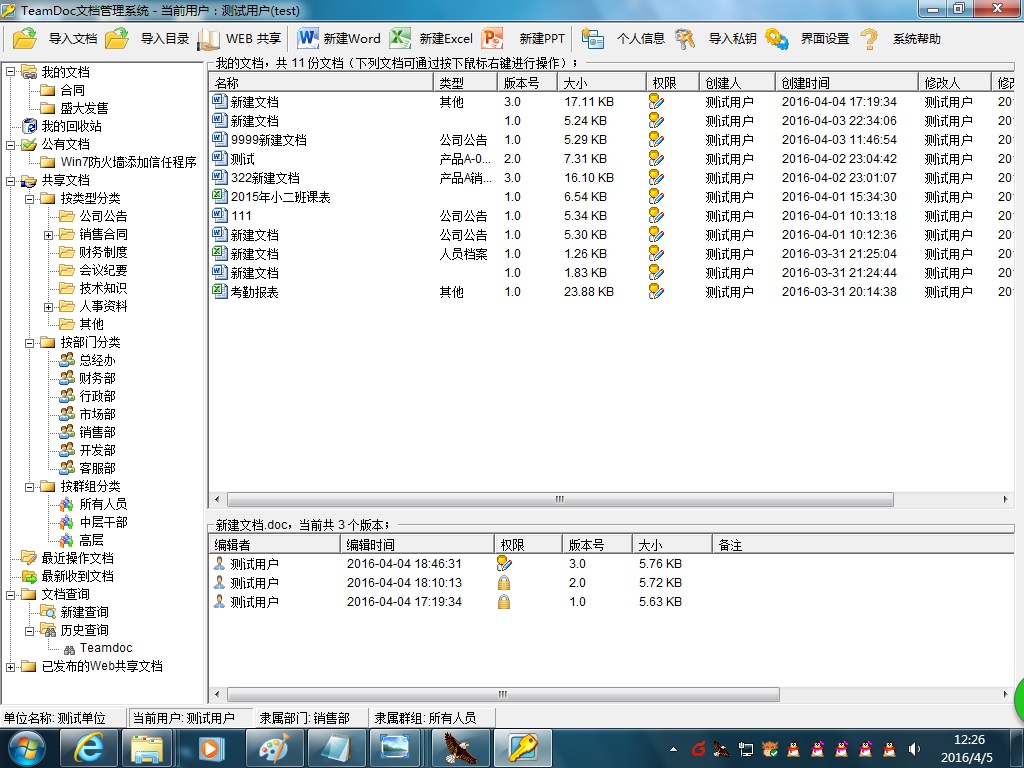Viewport: 1024px width, 768px height.
Task: Show hidden tray icons arrow
Action: pos(673,749)
